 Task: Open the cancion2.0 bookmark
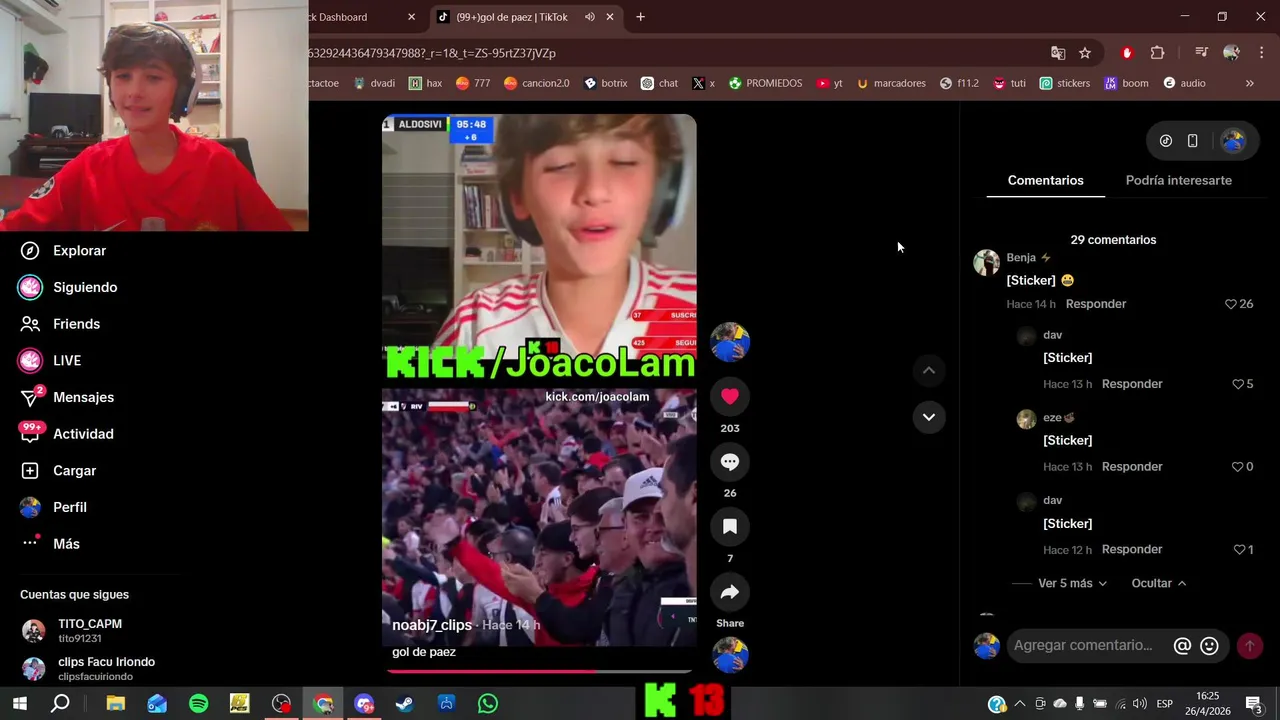click(x=536, y=83)
